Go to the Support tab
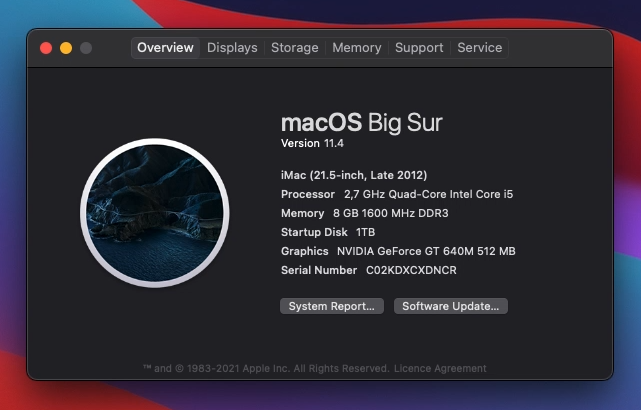The image size is (641, 410). (419, 48)
